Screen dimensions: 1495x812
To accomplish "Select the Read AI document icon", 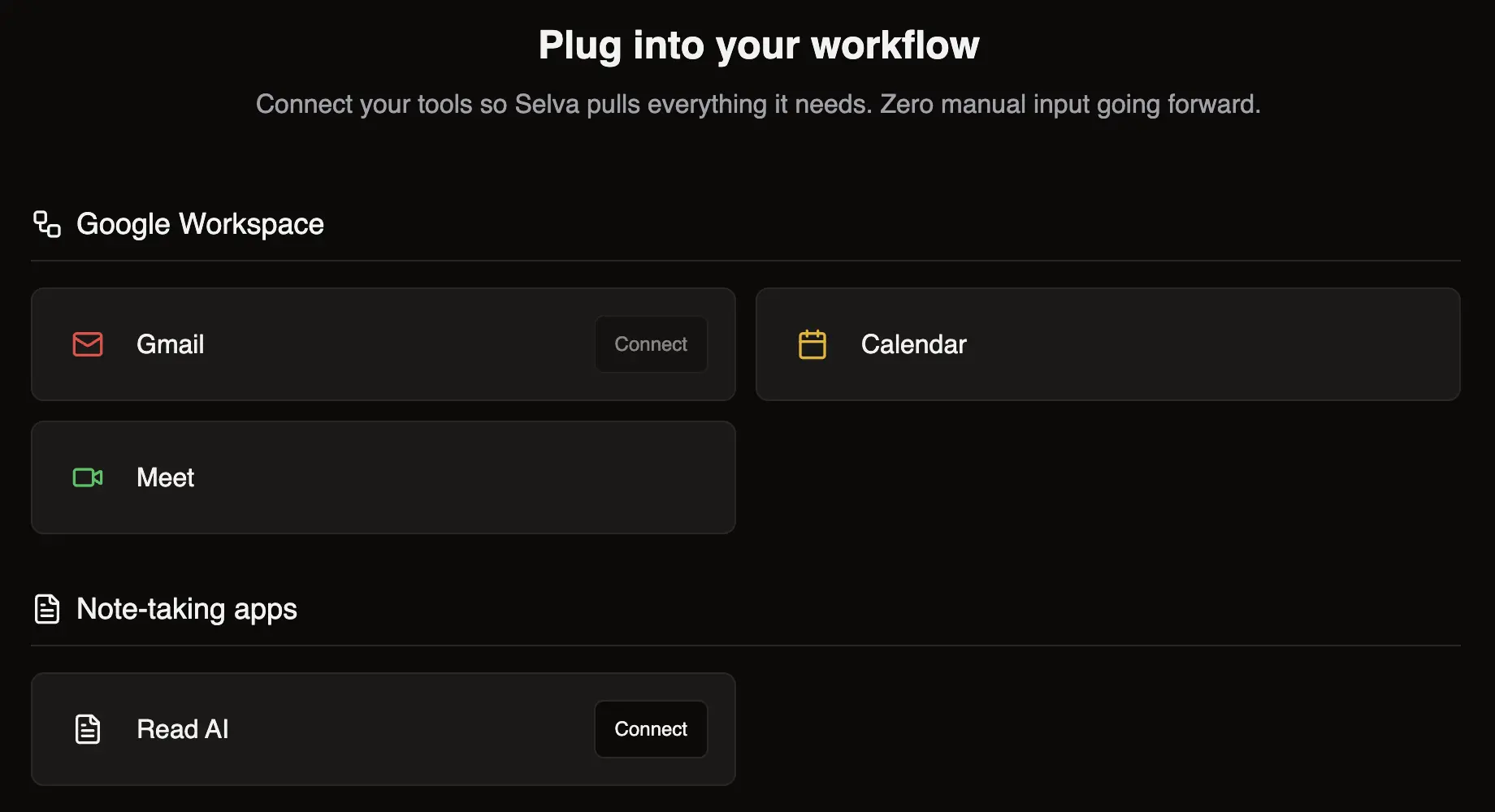I will (87, 729).
